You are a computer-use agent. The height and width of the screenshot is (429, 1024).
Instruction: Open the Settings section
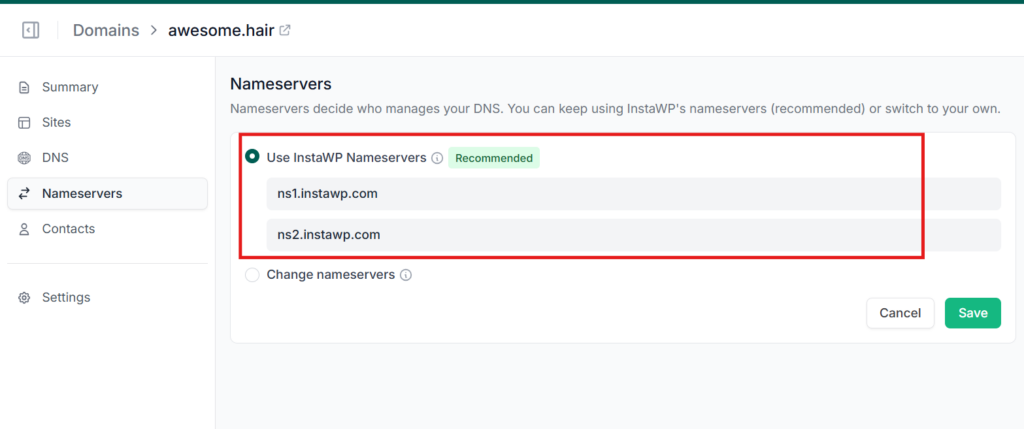[107, 298]
